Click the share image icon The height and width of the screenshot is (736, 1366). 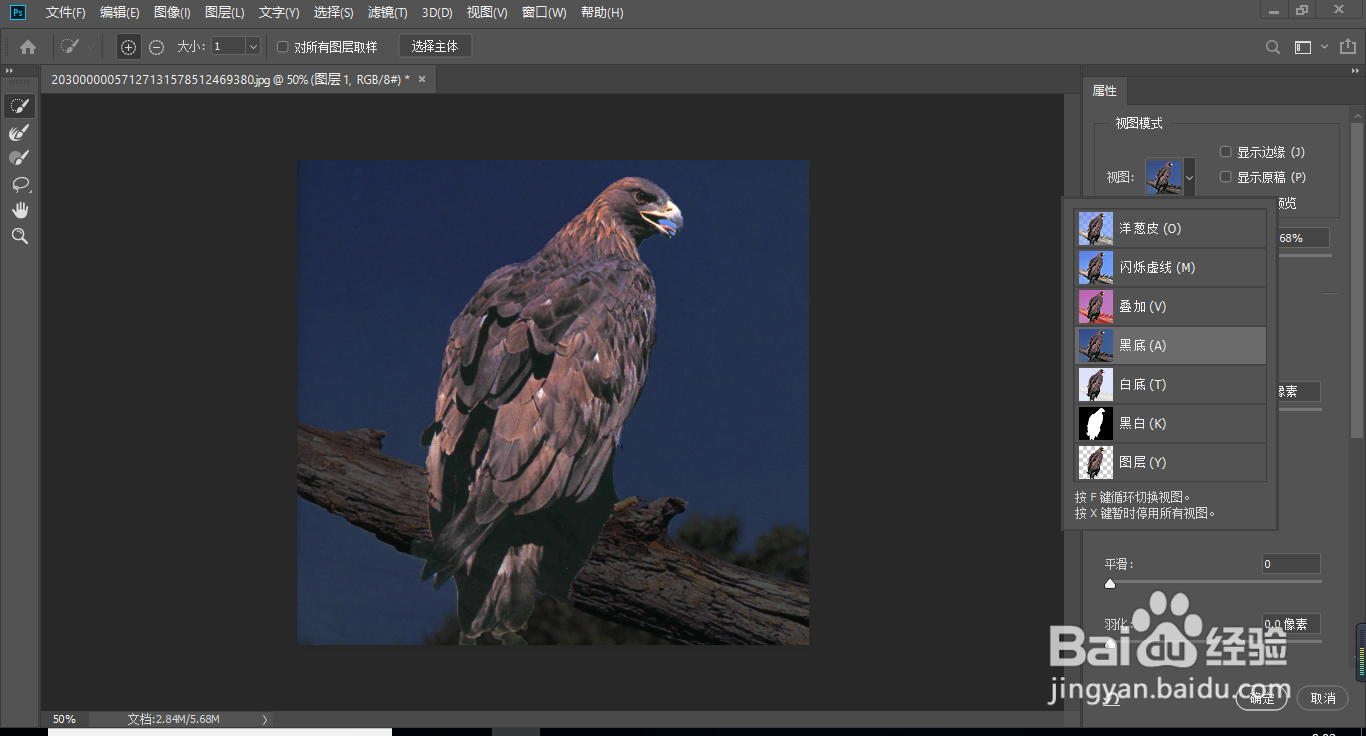1346,47
